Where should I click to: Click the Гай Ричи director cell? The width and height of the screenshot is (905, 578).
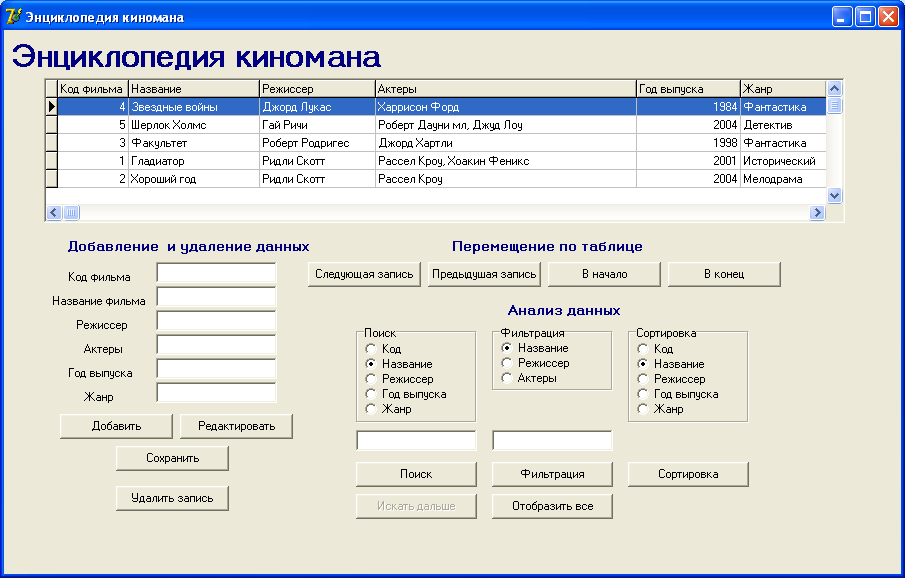coord(317,125)
